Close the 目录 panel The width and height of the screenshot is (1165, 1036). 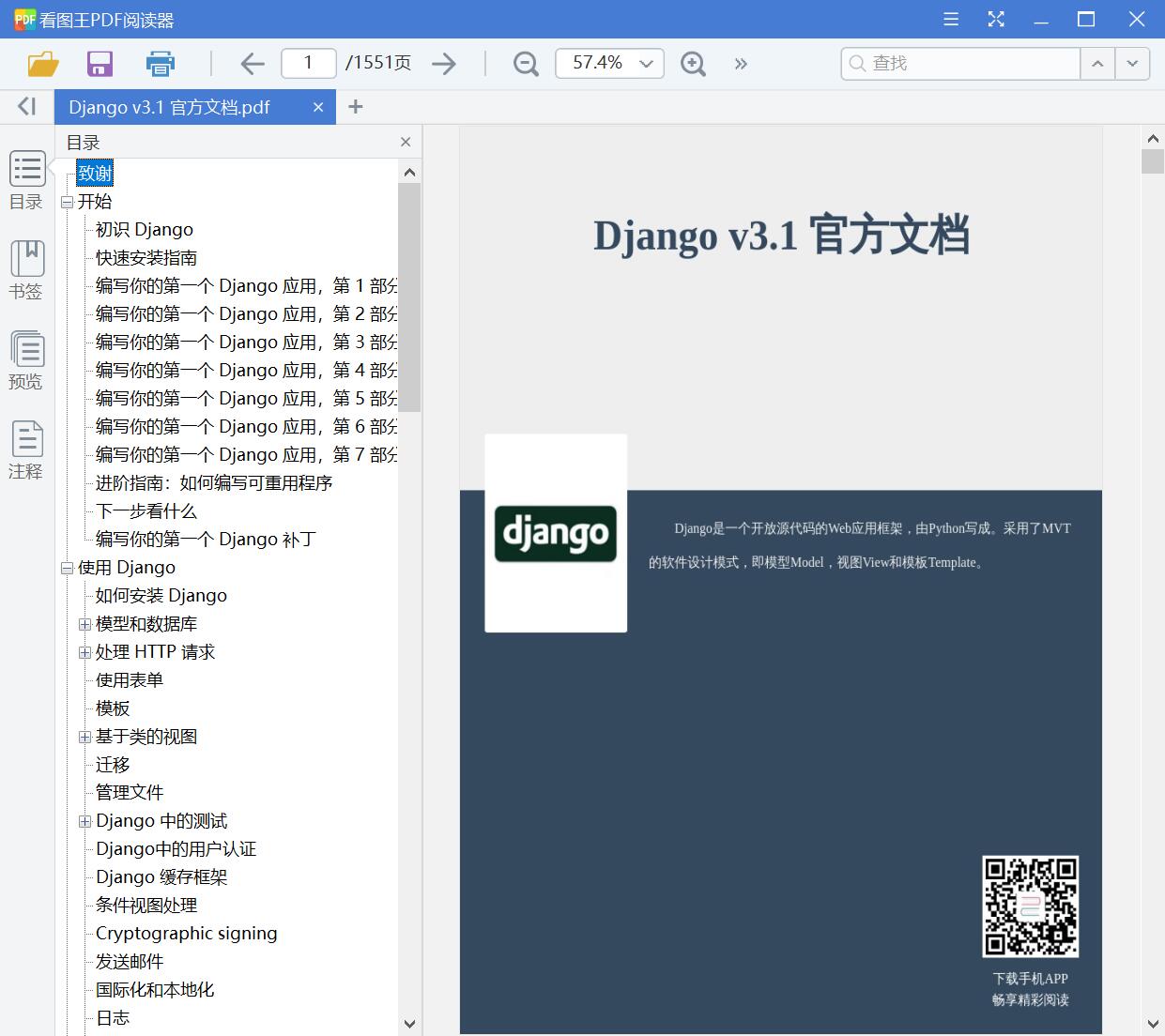tap(406, 142)
